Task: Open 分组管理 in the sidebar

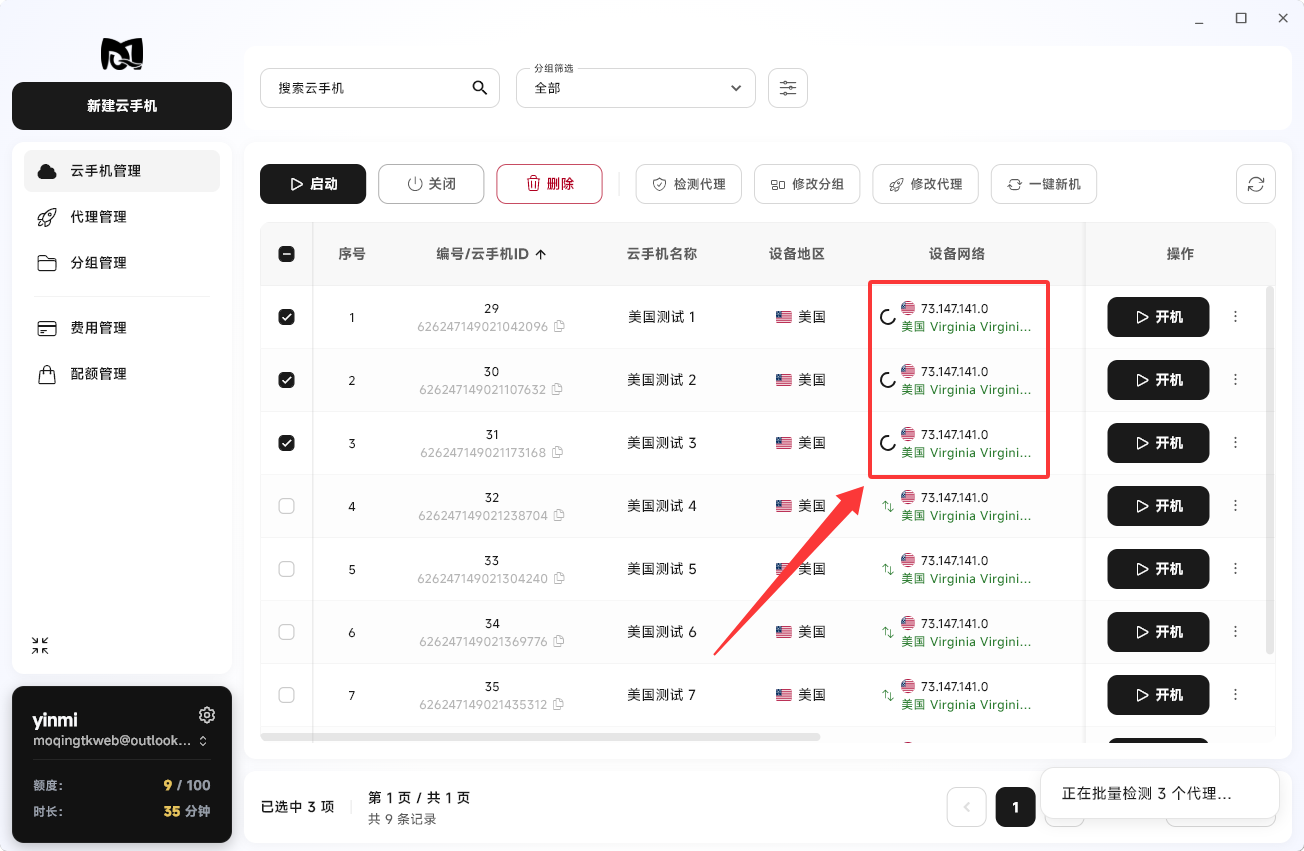Action: tap(122, 263)
